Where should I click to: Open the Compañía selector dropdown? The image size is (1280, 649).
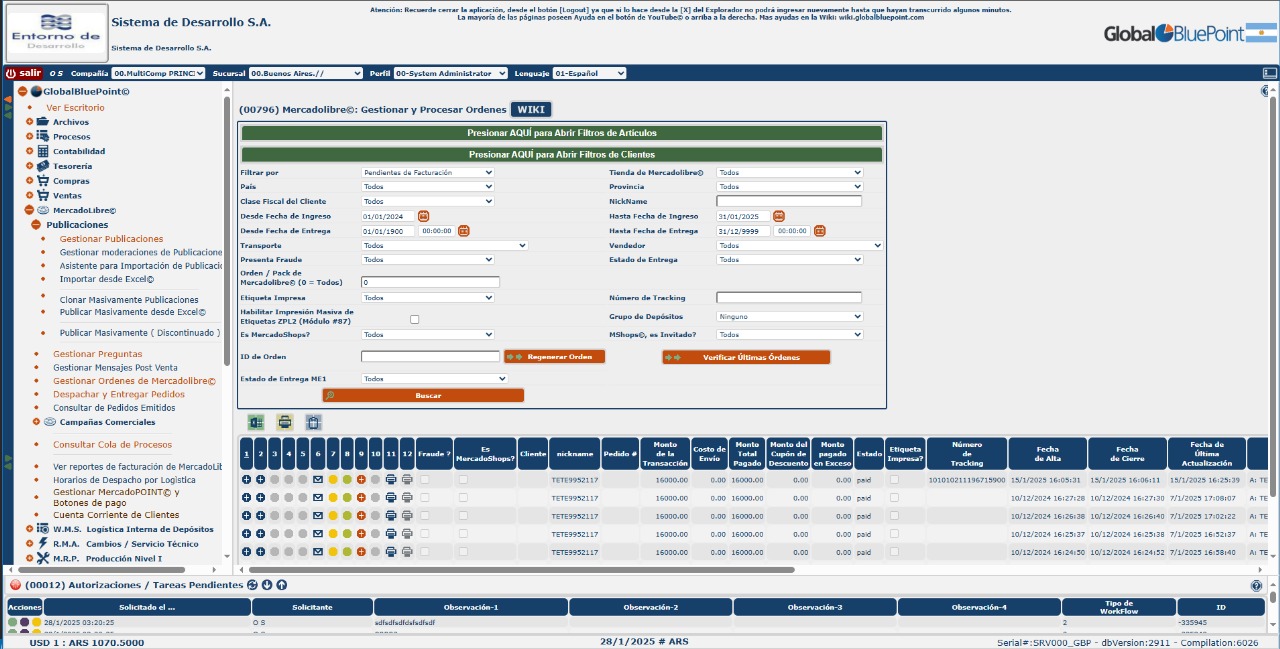[158, 73]
